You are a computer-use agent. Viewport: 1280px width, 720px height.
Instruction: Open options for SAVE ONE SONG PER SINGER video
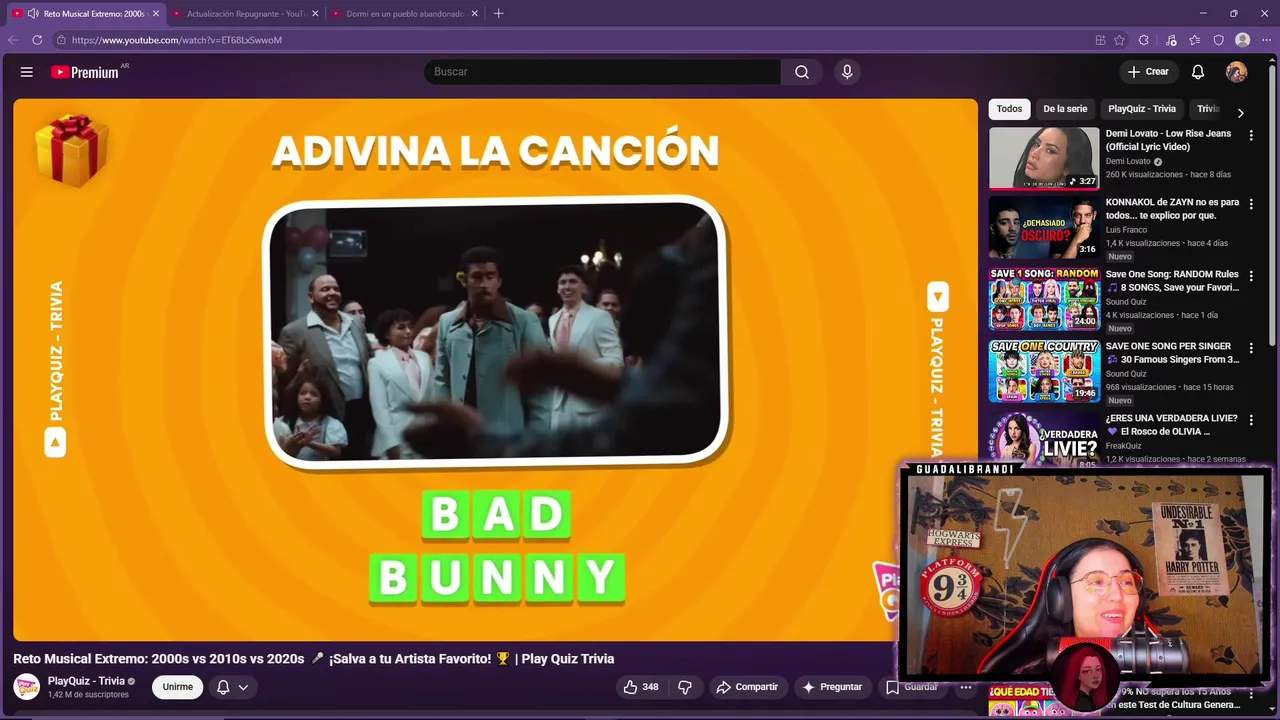point(1251,348)
